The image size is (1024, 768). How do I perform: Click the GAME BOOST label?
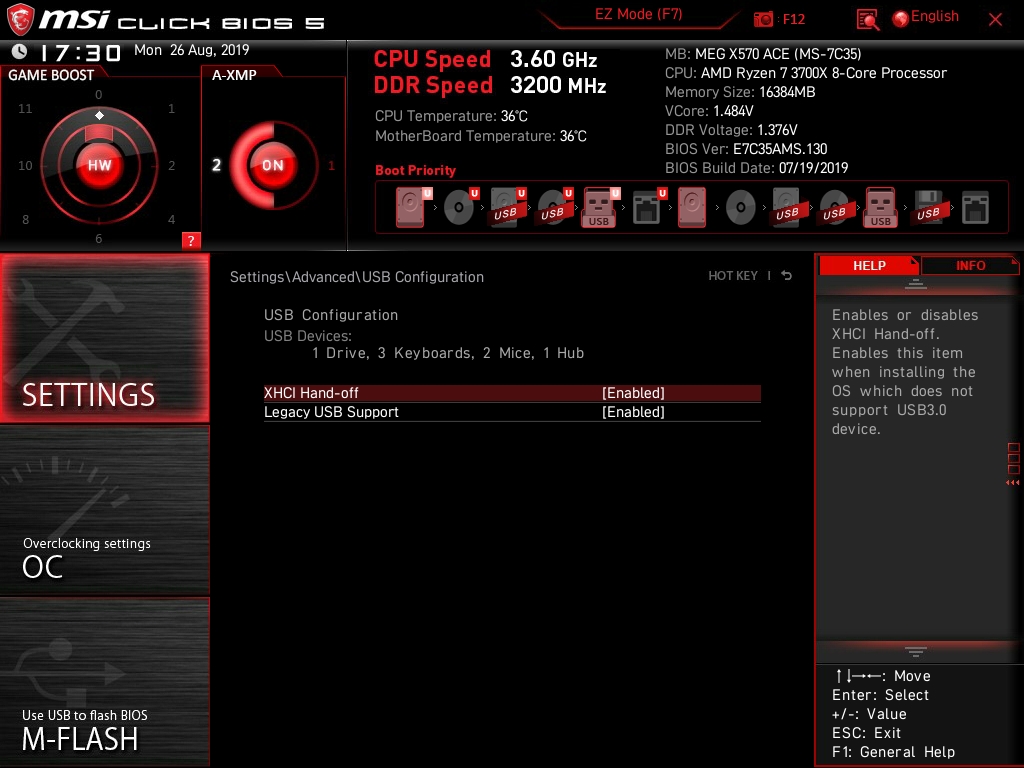pos(51,75)
